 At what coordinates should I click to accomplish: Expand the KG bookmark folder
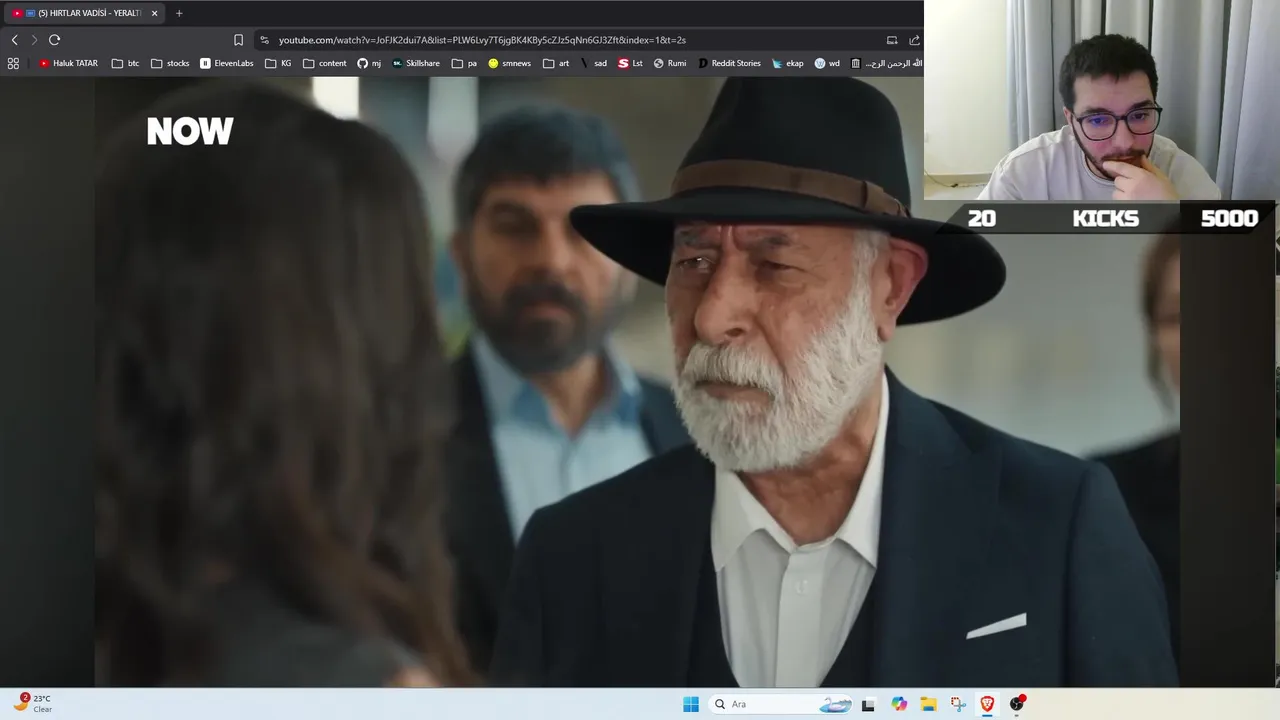[x=279, y=63]
